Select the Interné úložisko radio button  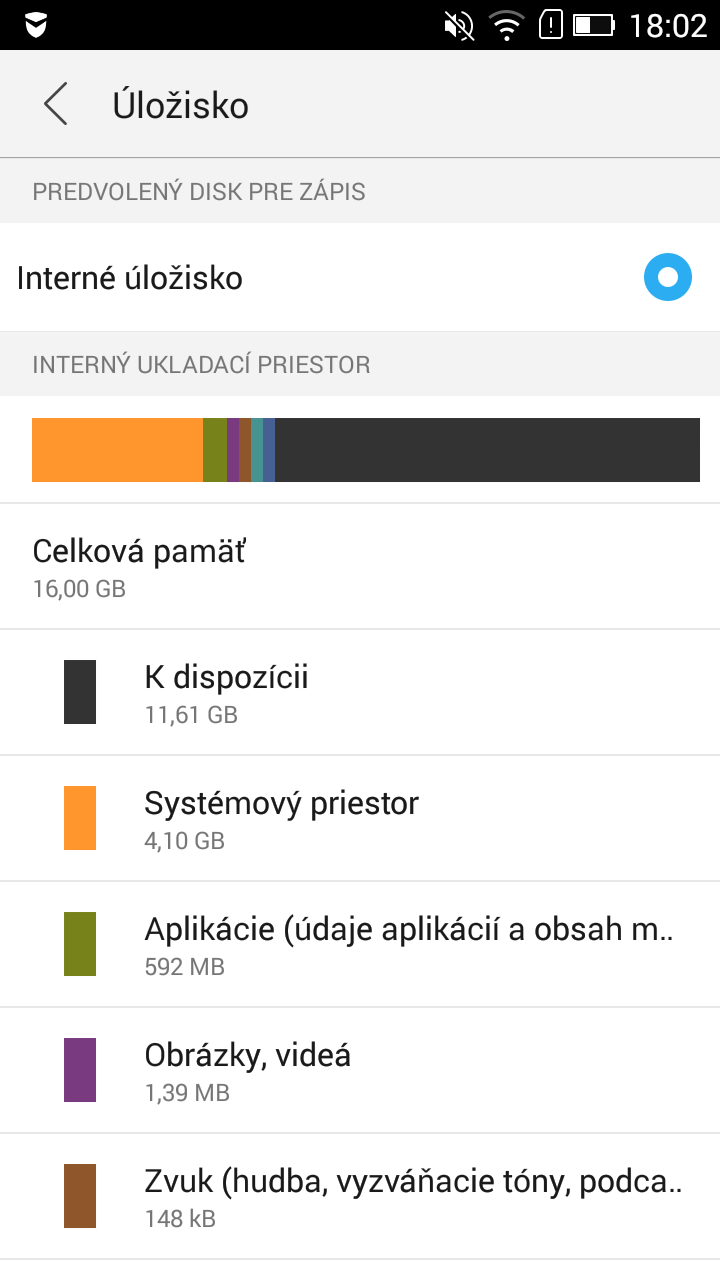667,277
